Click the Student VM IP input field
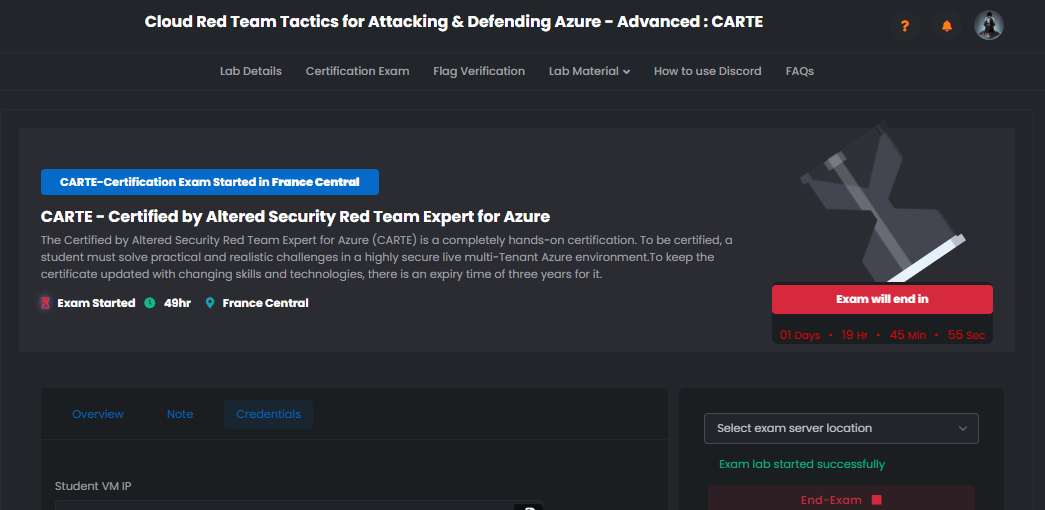This screenshot has height=510, width=1045. (299, 505)
